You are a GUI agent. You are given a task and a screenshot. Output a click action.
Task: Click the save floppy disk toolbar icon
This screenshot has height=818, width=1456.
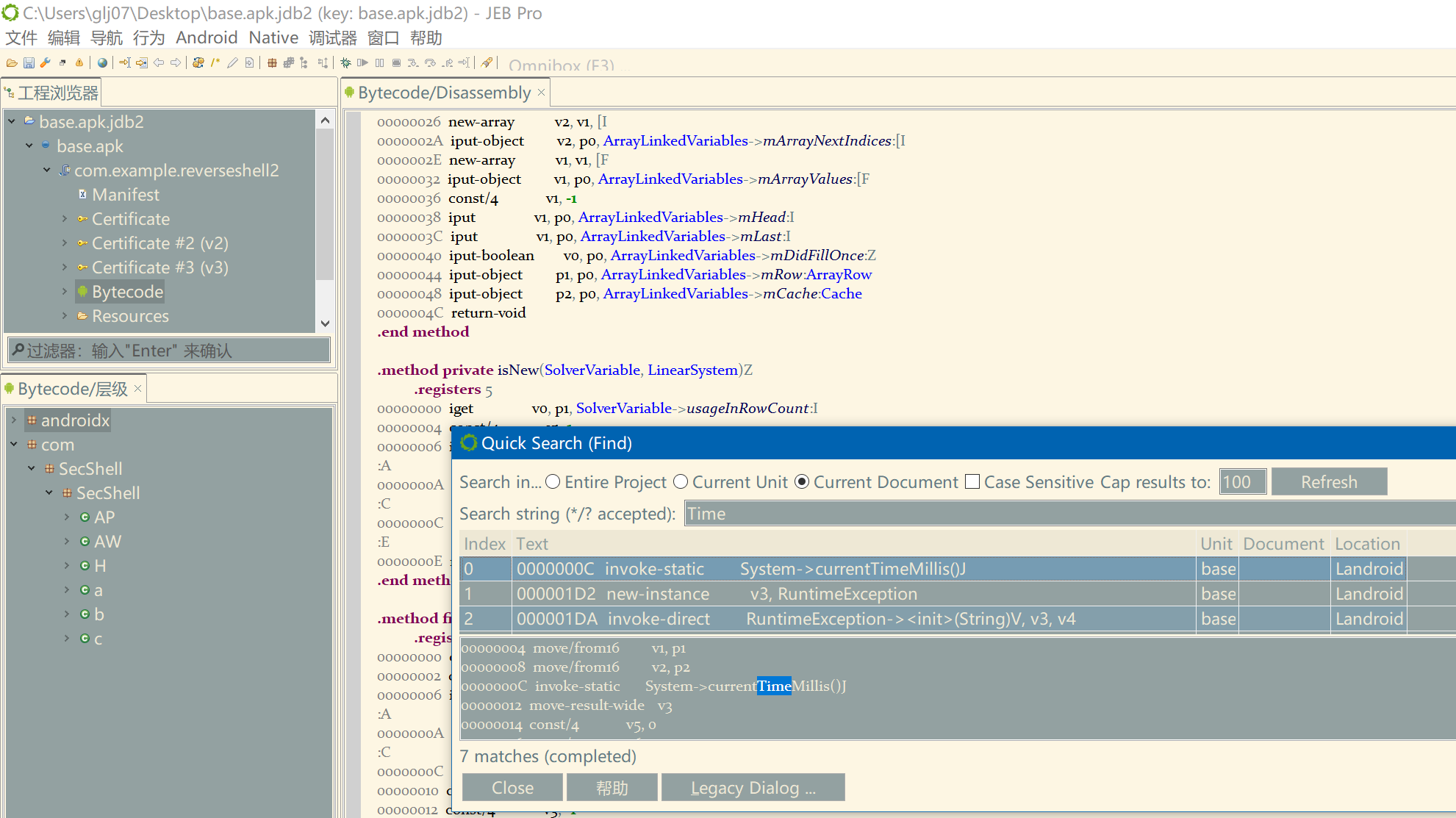coord(29,62)
